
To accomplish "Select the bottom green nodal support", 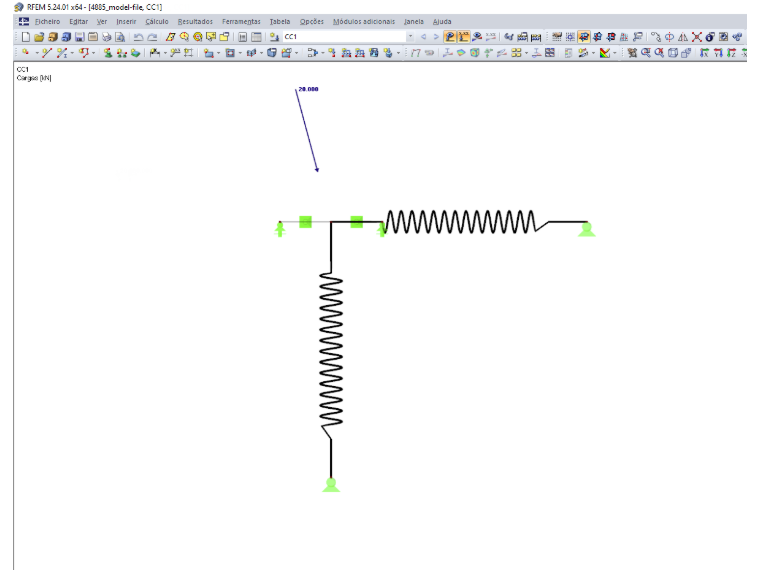I will point(331,485).
